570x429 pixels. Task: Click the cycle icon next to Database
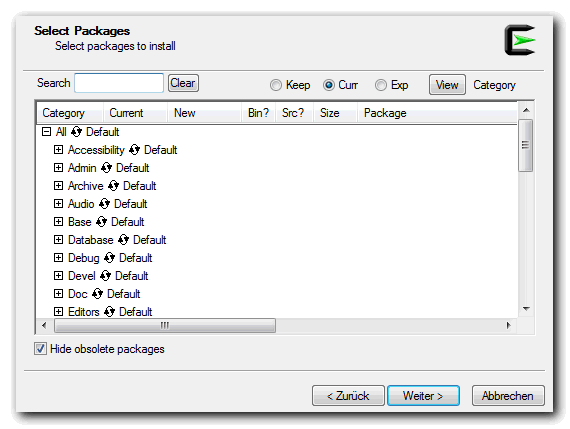[x=123, y=240]
